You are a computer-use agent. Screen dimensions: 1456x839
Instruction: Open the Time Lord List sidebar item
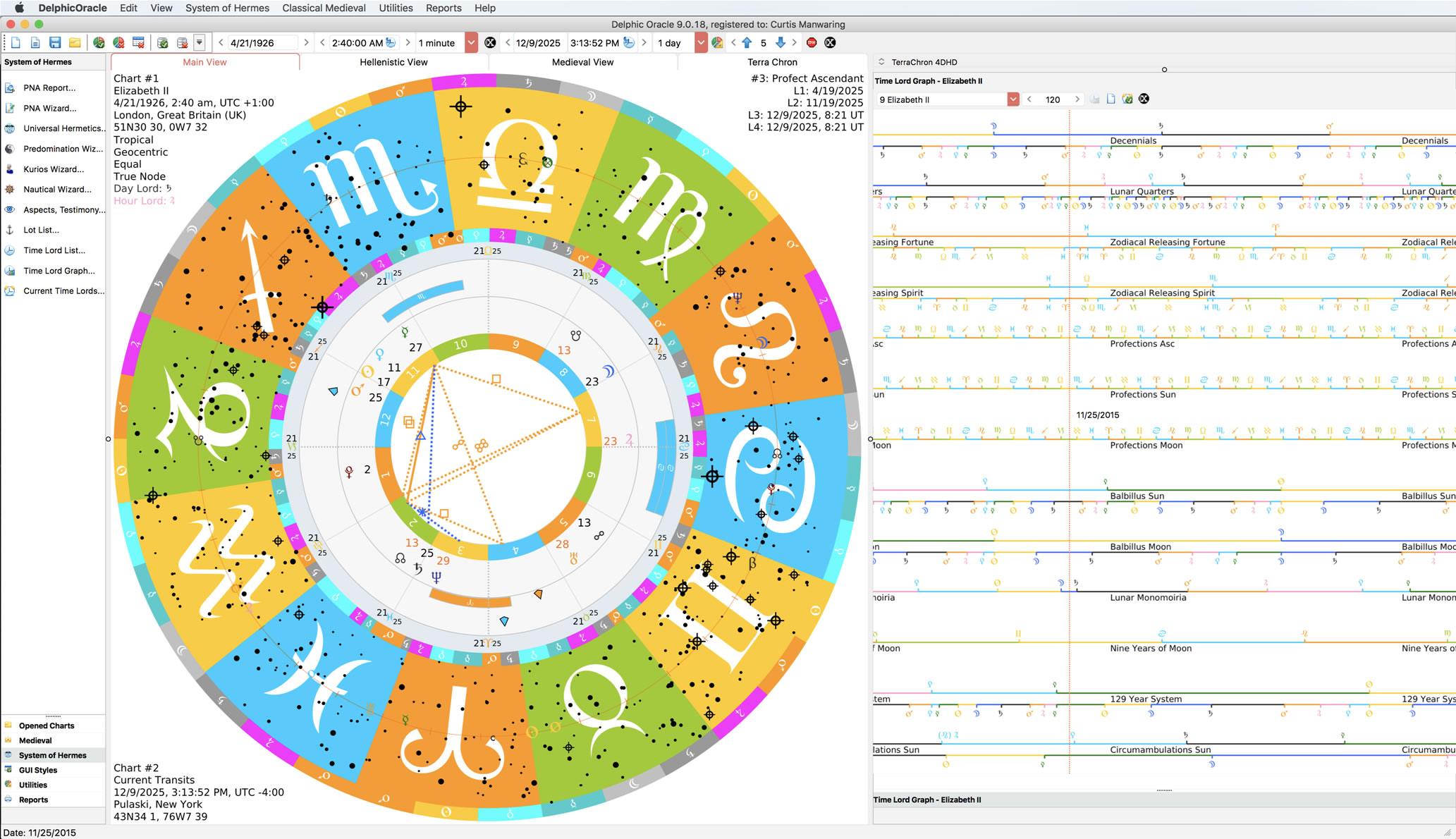pos(54,250)
